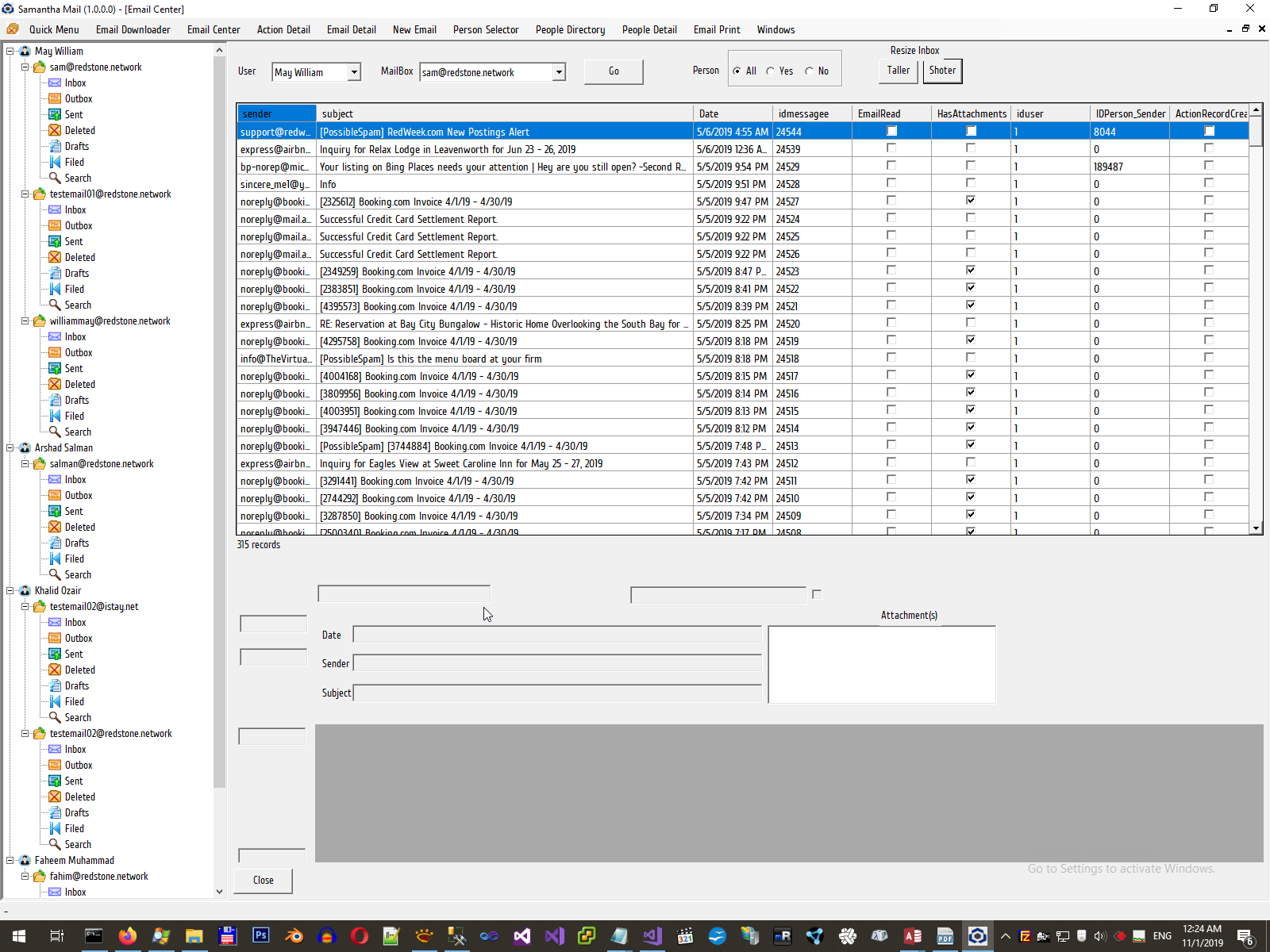Click the email grid vertical scrollbar thumb
The height and width of the screenshot is (952, 1270).
(1256, 132)
